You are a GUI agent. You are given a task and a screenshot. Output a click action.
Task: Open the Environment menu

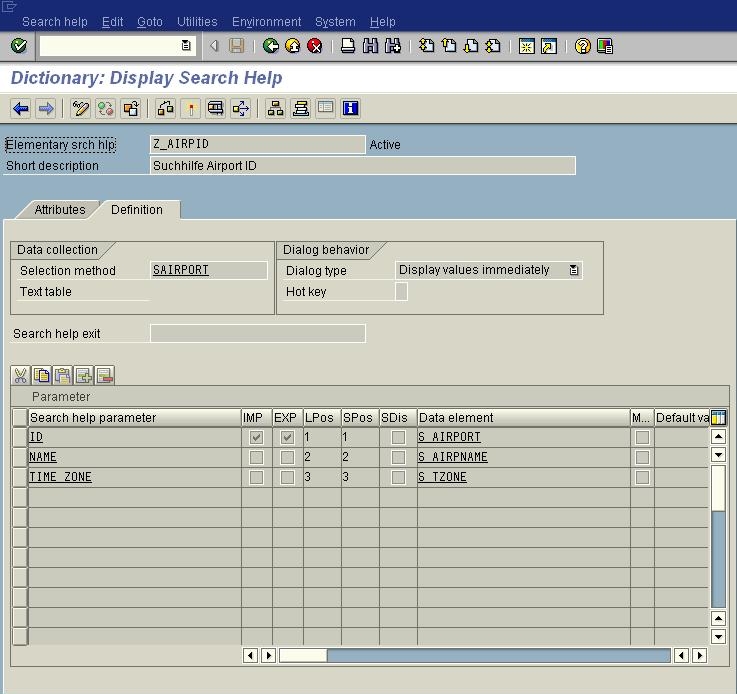click(267, 22)
